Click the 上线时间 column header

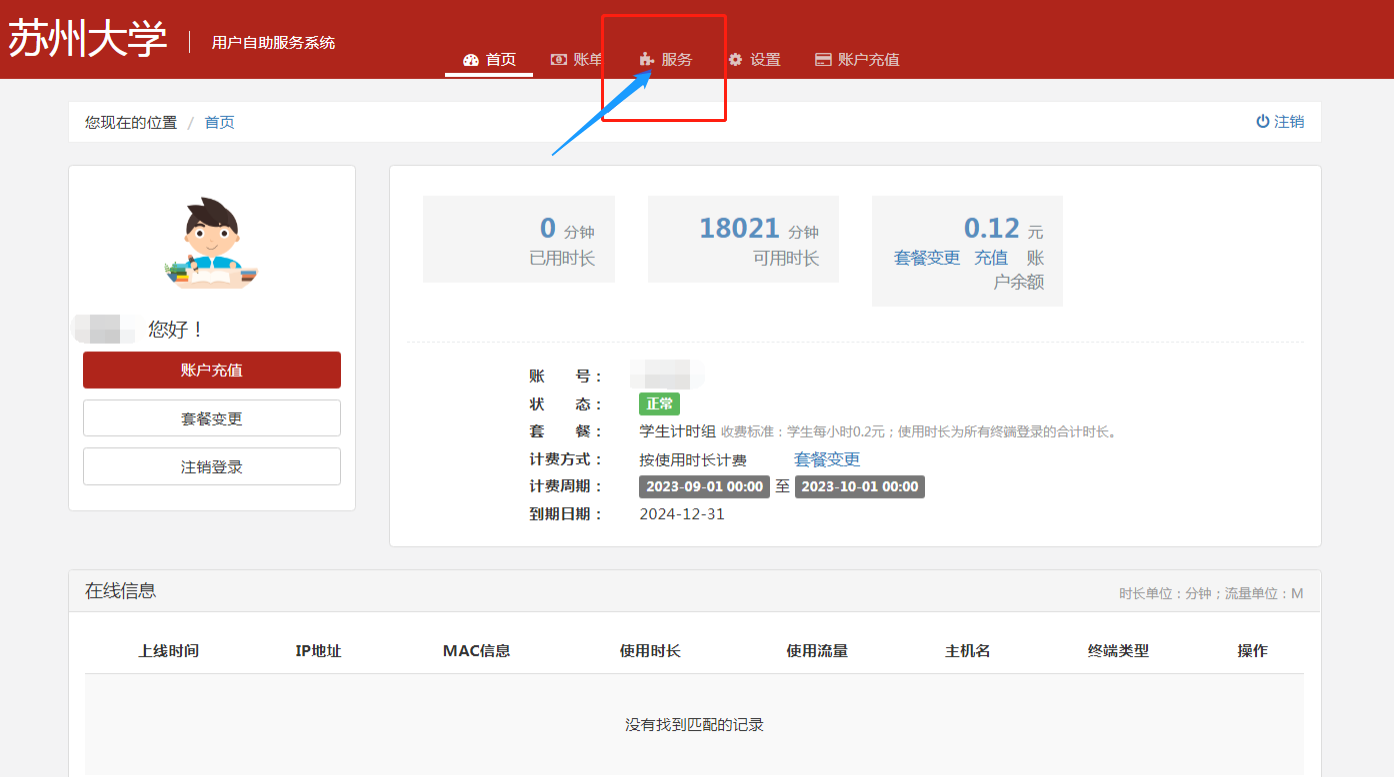coord(168,651)
